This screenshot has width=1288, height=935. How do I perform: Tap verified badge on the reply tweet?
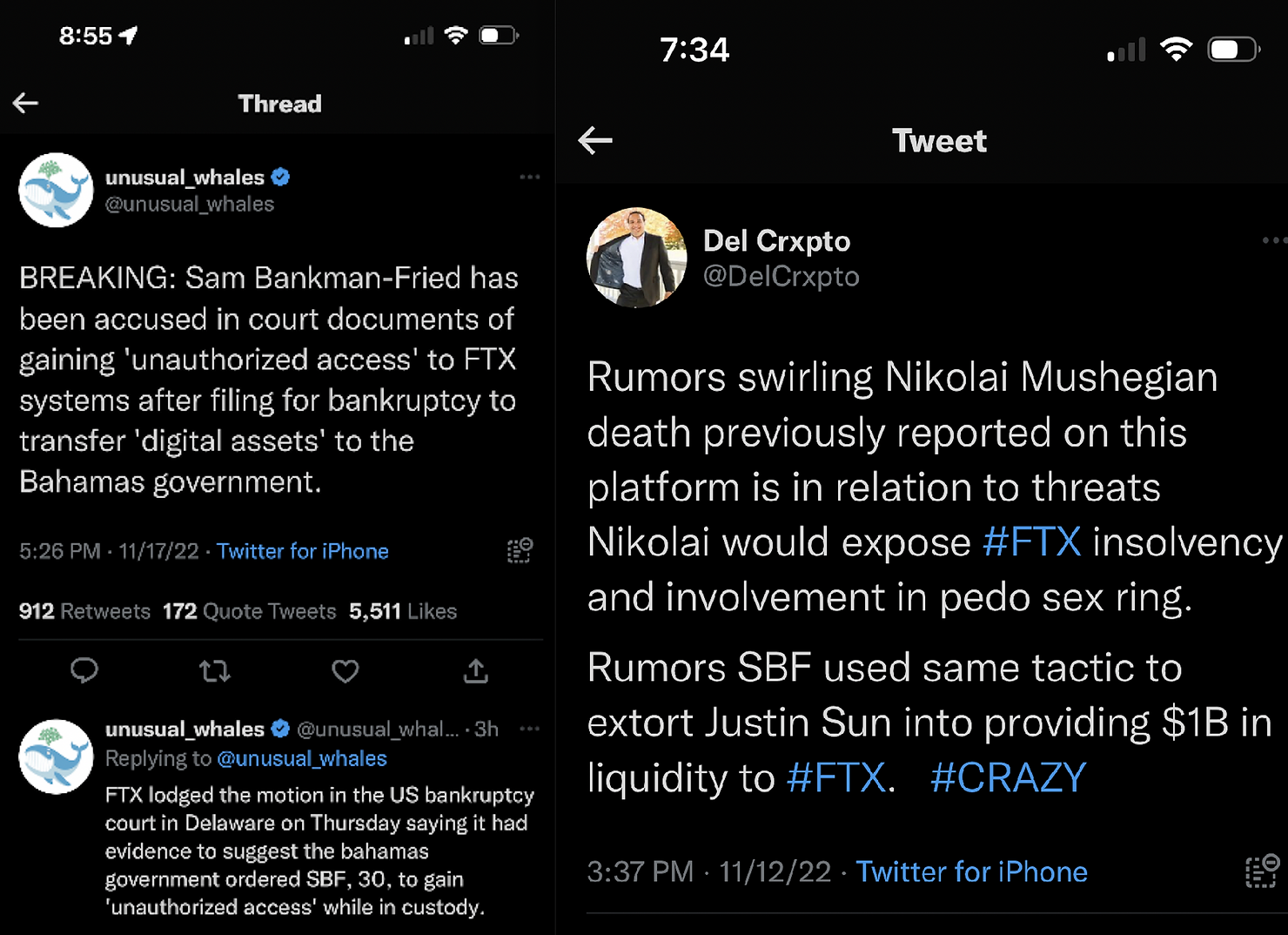[x=280, y=729]
